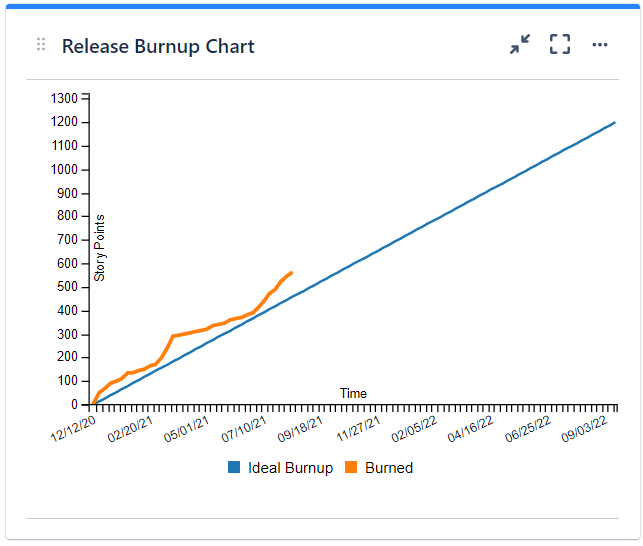Viewport: 643px width, 546px height.
Task: Grab the gadget drag handle beside the title
Action: (x=41, y=44)
